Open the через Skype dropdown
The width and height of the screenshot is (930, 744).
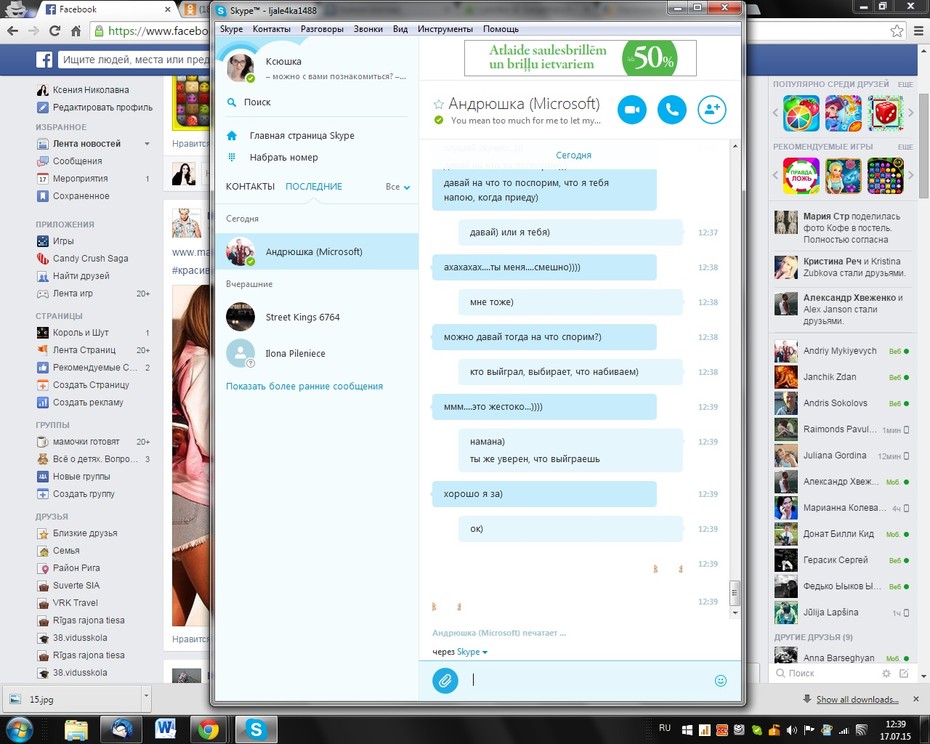point(472,651)
